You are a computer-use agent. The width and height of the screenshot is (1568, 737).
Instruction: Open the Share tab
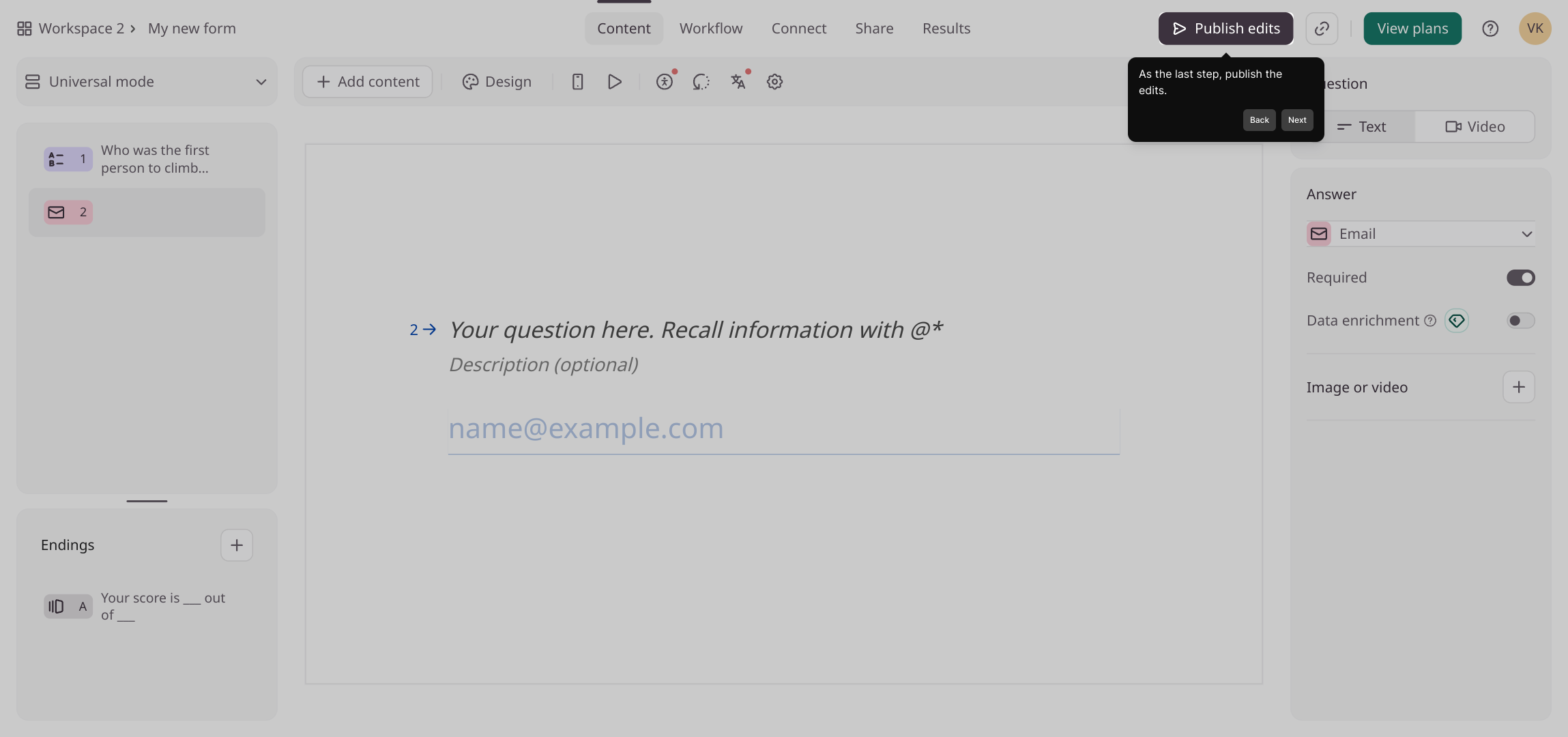(874, 29)
